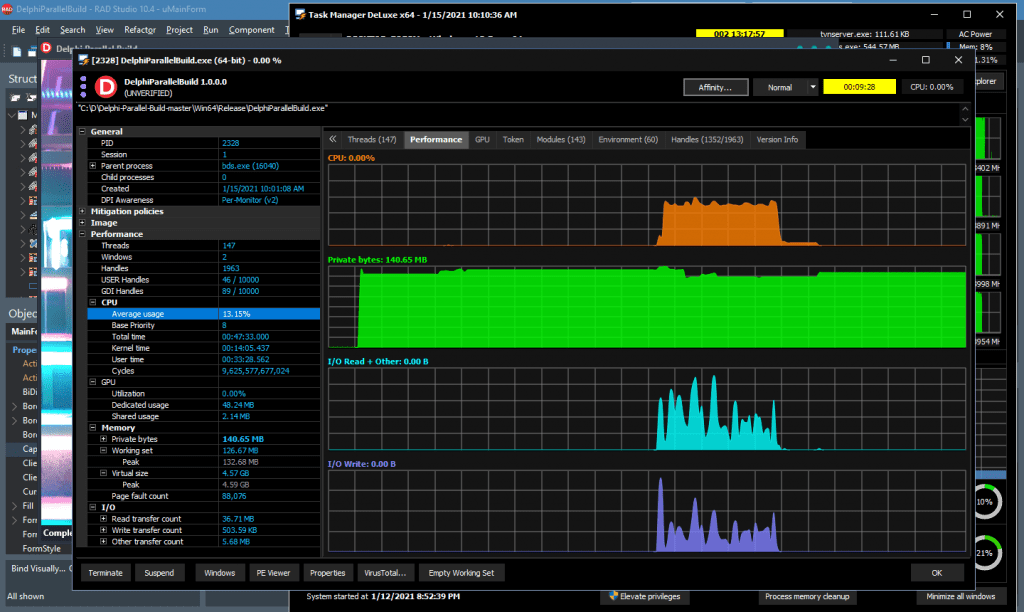
Task: Click the OK button
Action: [936, 573]
